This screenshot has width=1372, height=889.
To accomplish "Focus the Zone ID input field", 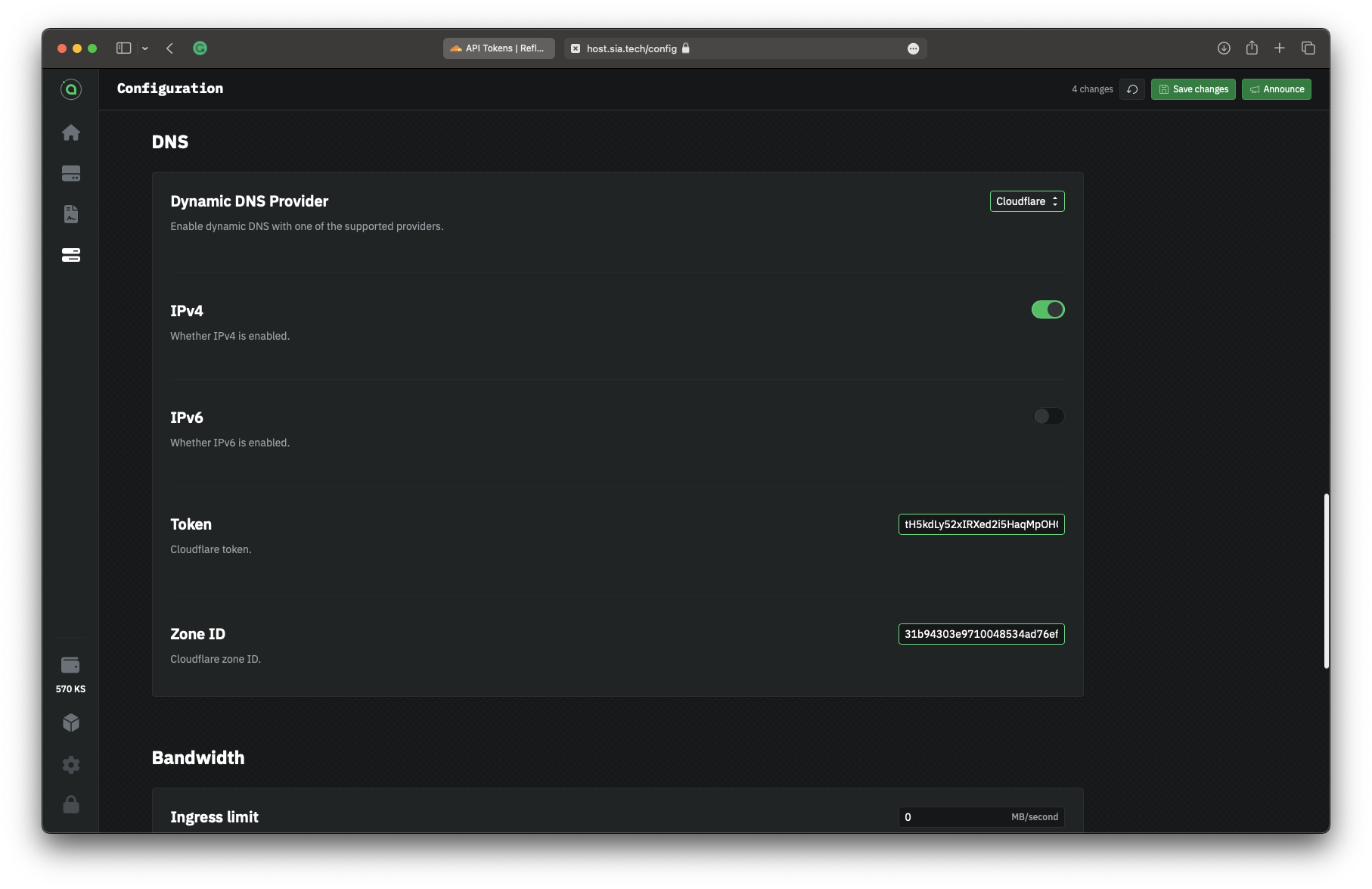I will (981, 634).
